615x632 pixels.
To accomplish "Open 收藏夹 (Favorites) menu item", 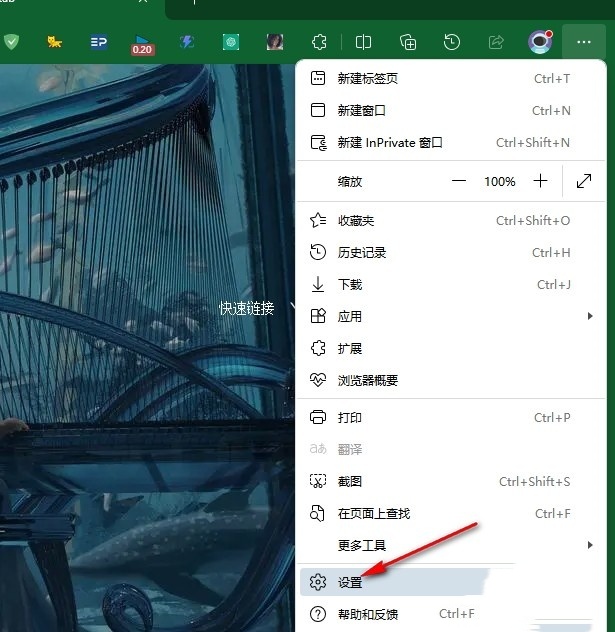I will click(x=440, y=220).
